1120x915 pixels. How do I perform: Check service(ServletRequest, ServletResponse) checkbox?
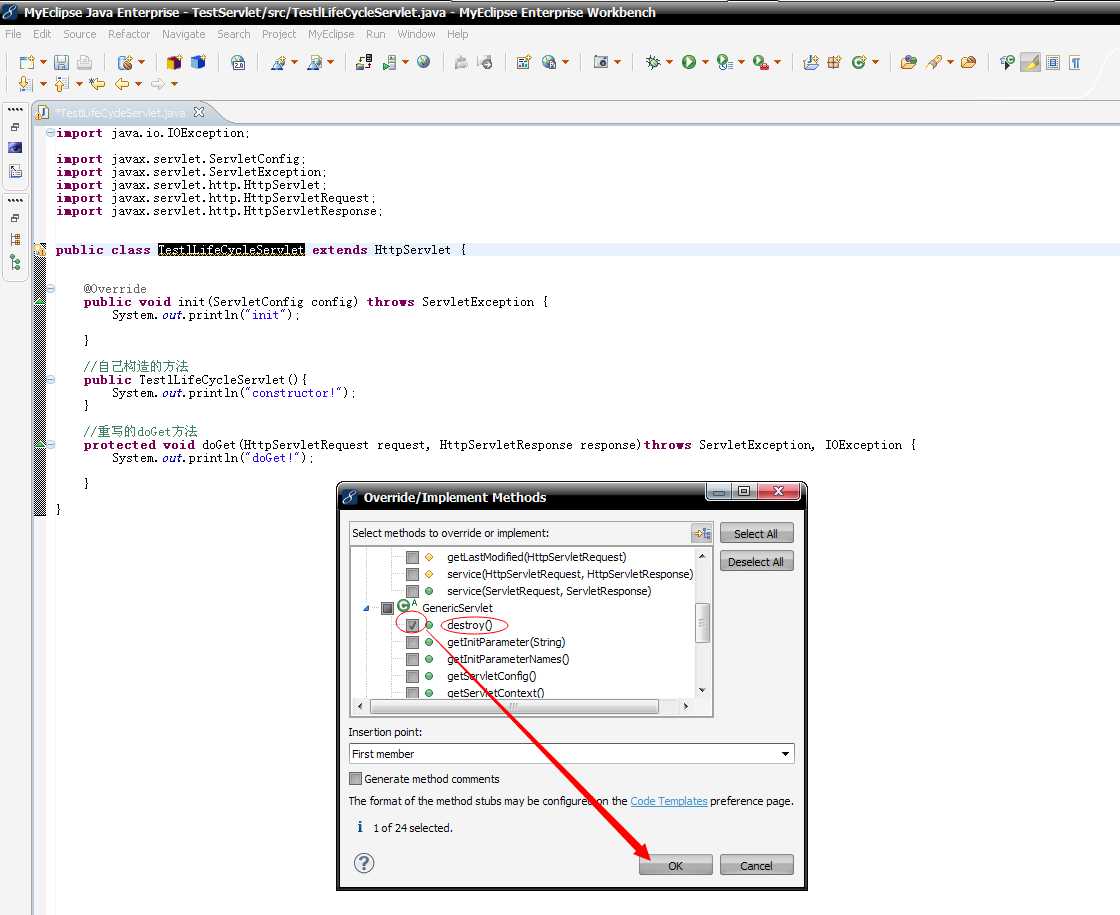pos(412,591)
